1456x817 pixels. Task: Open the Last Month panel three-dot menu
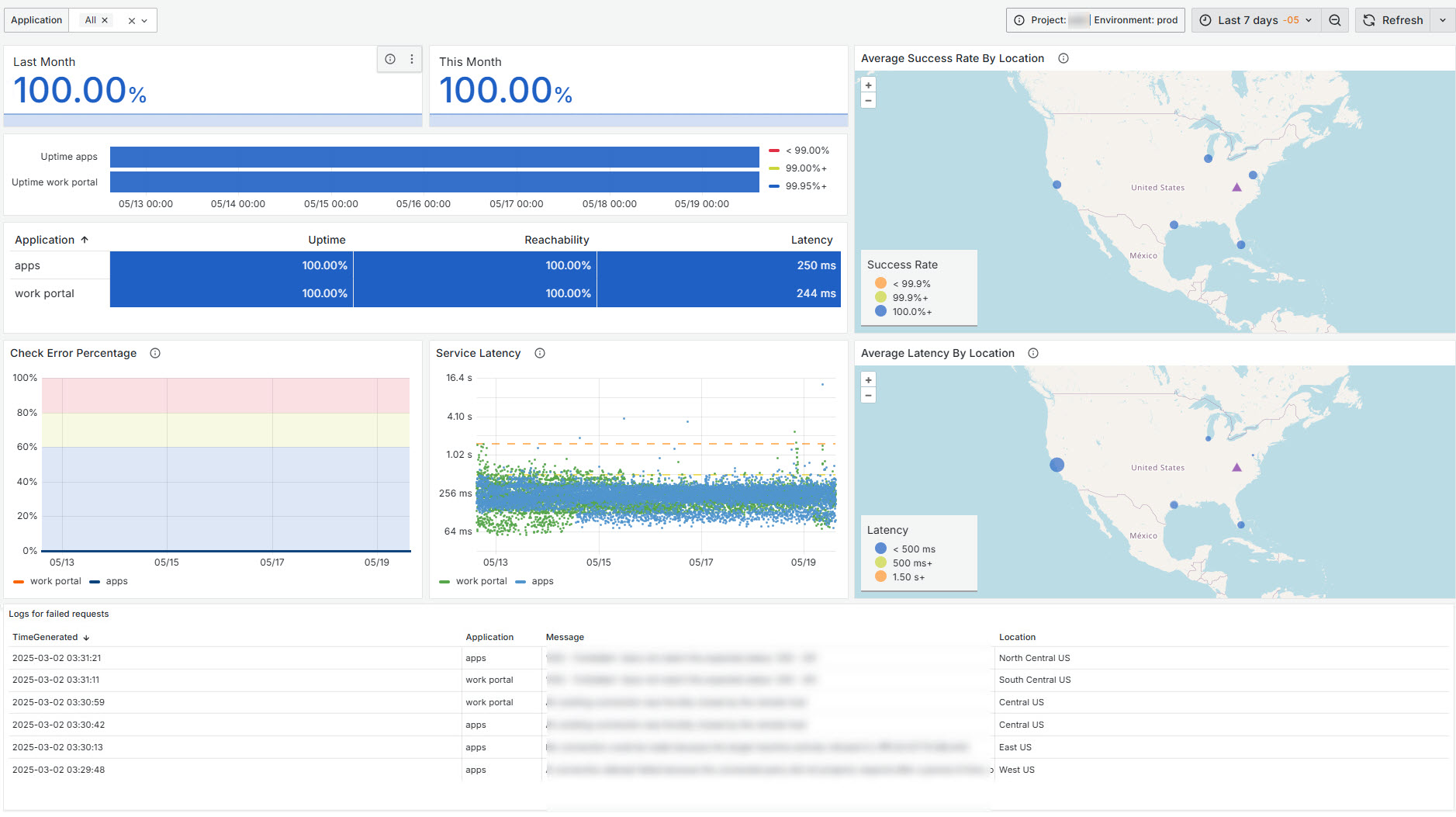tap(411, 59)
